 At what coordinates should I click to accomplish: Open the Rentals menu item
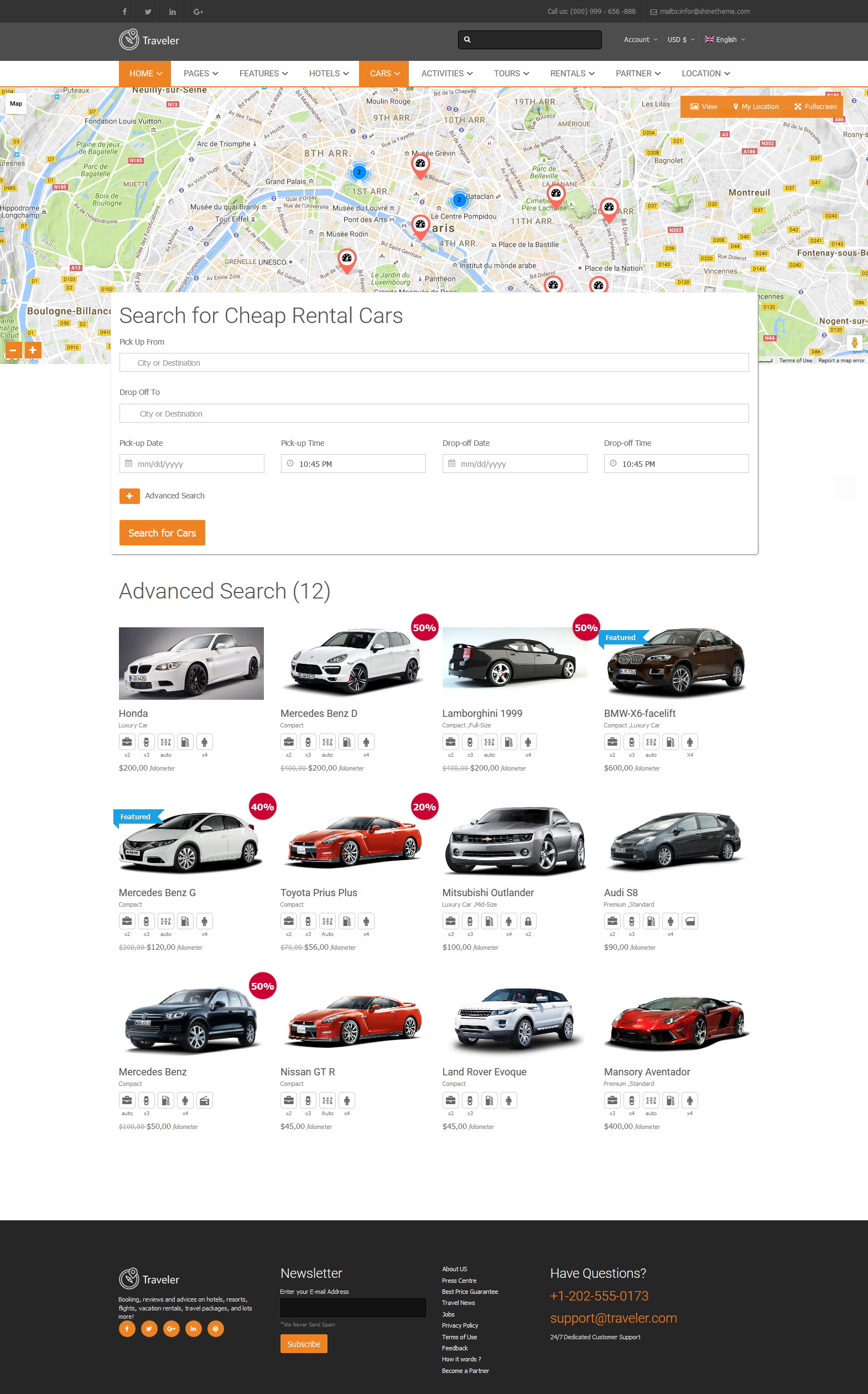(573, 74)
